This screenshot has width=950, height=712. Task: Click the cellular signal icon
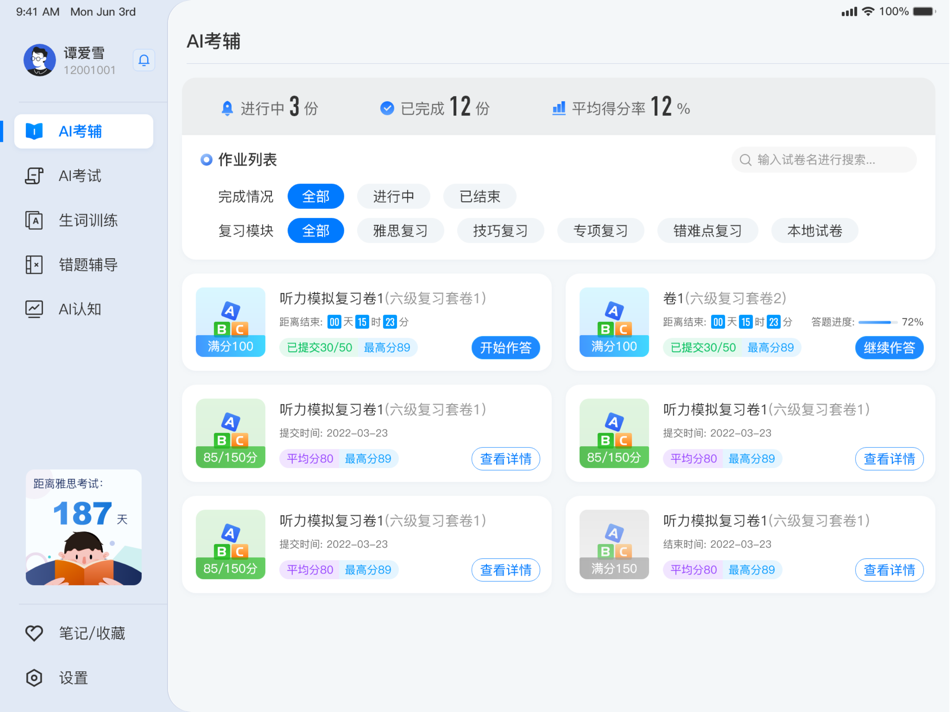[x=849, y=12]
